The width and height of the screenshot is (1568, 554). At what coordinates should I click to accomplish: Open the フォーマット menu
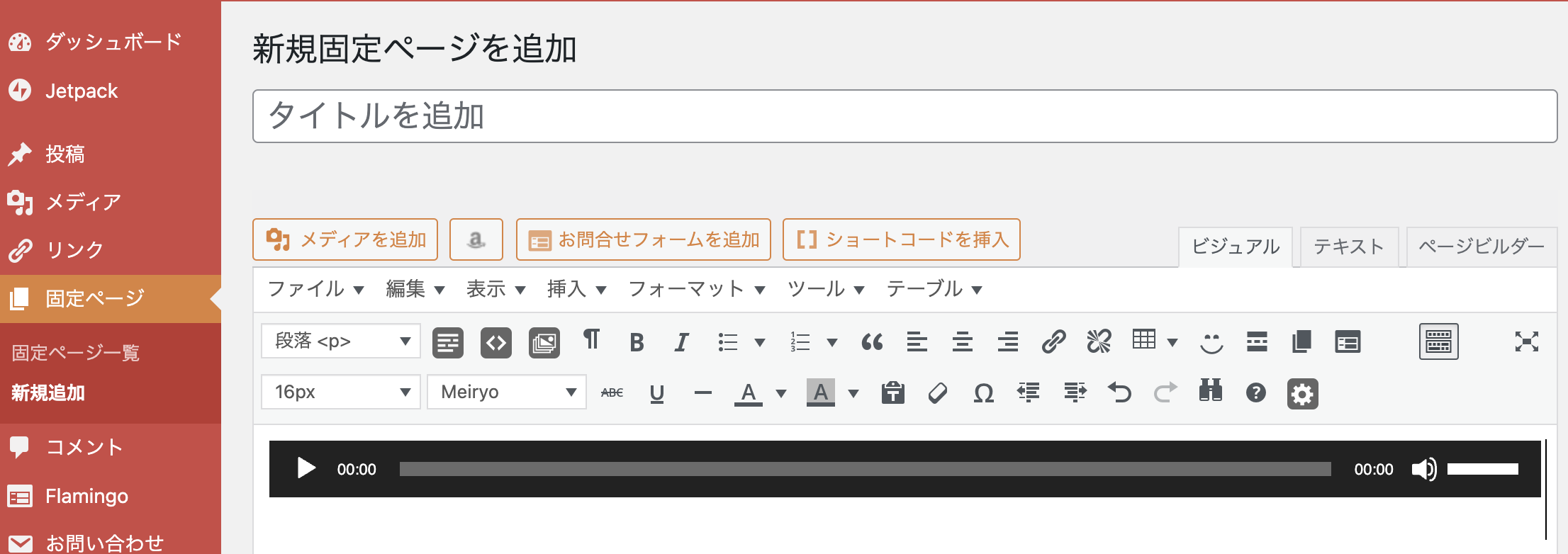point(696,289)
